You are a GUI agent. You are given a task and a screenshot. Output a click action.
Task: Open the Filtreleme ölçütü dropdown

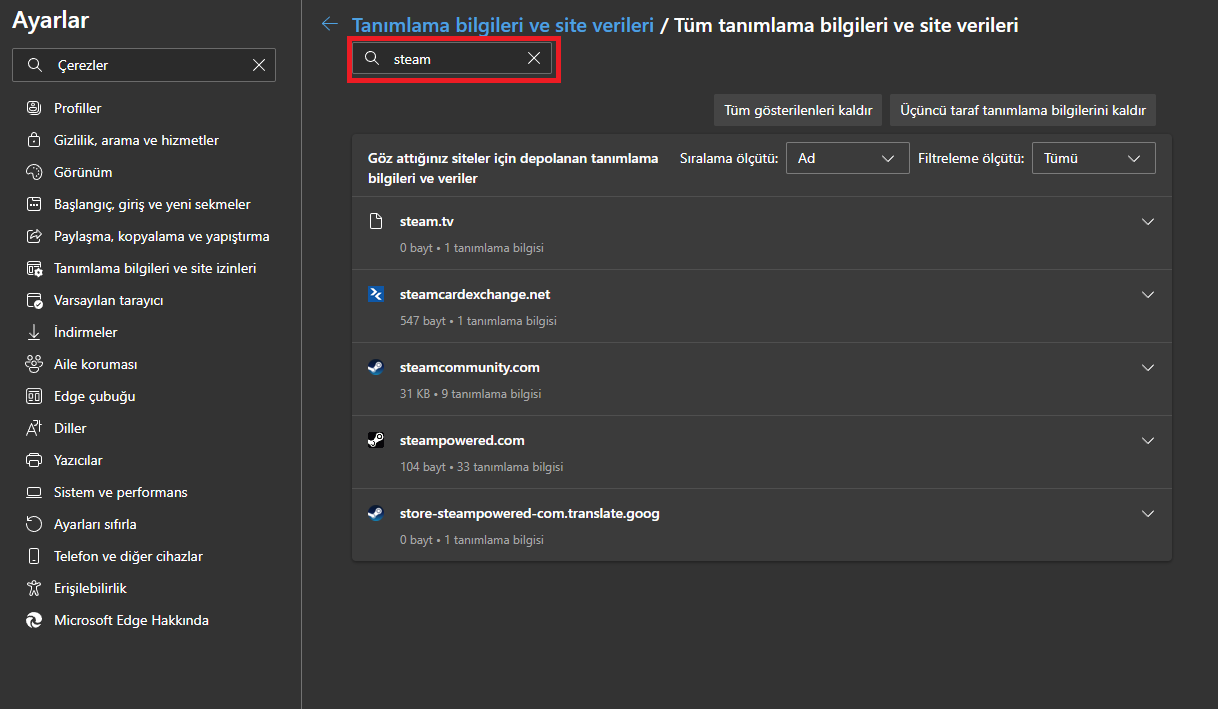tap(1093, 158)
